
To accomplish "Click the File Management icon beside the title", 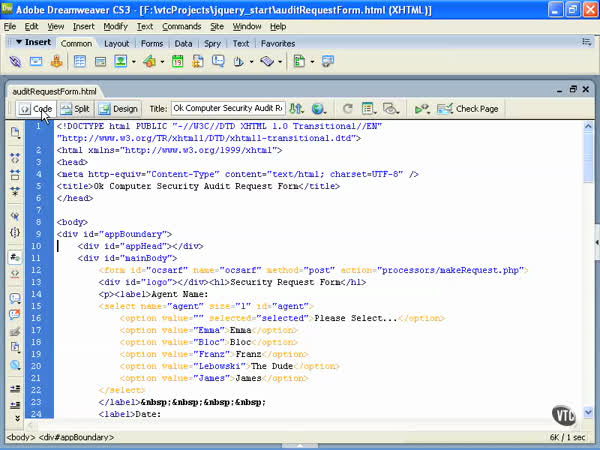I will pos(298,108).
